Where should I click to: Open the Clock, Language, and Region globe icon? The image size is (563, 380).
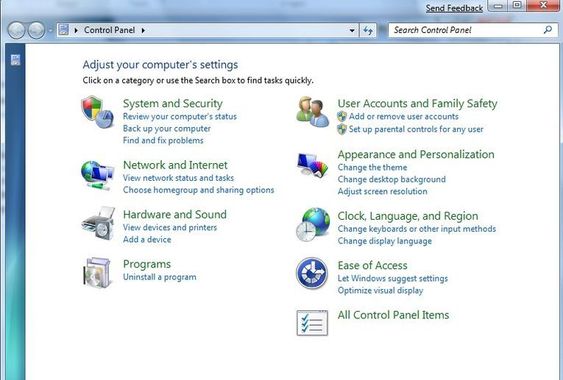coord(313,224)
